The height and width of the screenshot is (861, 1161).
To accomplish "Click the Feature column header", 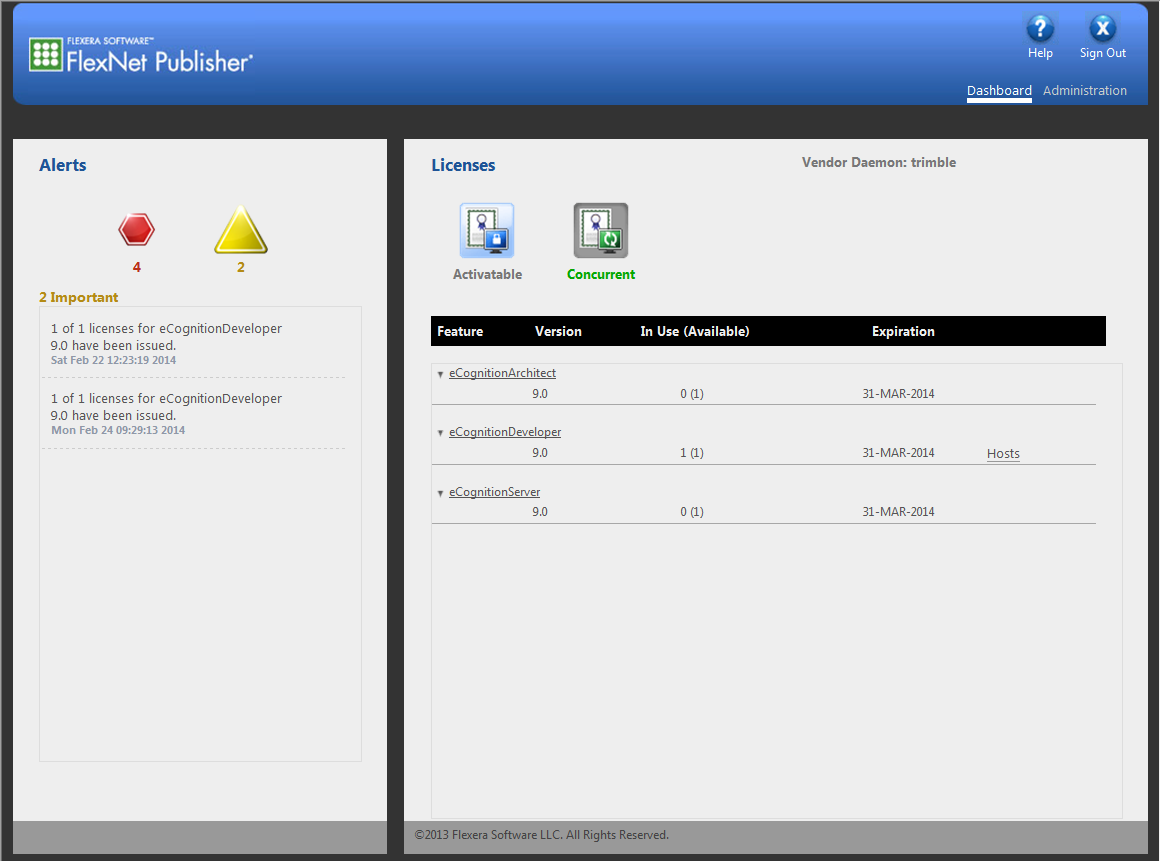I will [x=460, y=332].
